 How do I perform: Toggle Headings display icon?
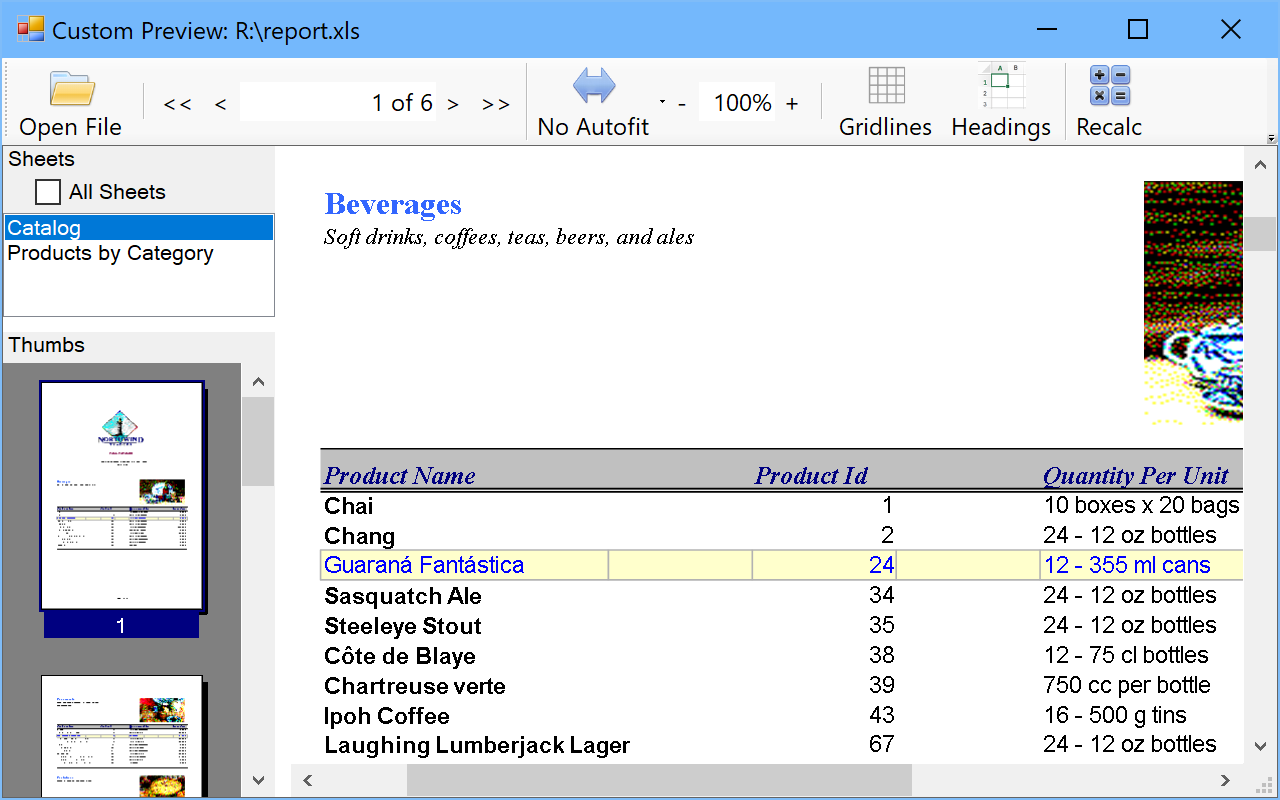pyautogui.click(x=1001, y=86)
